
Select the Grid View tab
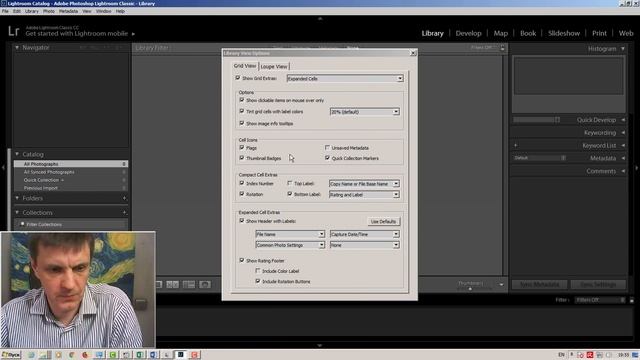point(245,66)
